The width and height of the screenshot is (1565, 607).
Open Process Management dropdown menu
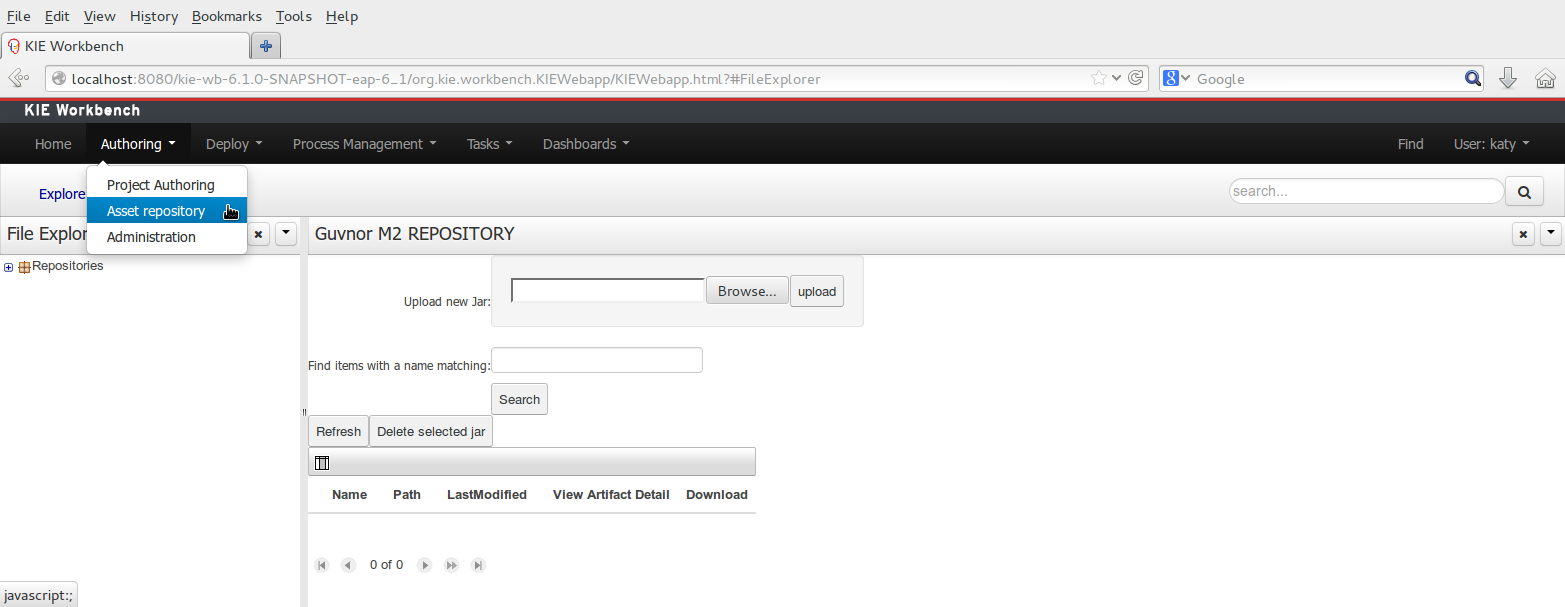(x=364, y=144)
